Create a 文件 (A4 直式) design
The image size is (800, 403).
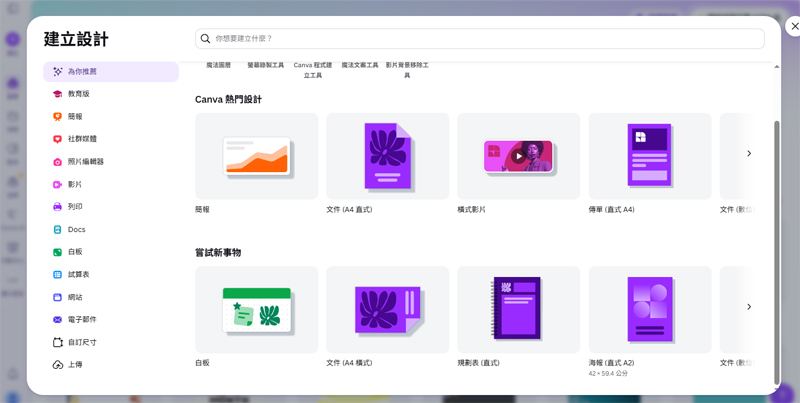pyautogui.click(x=388, y=156)
